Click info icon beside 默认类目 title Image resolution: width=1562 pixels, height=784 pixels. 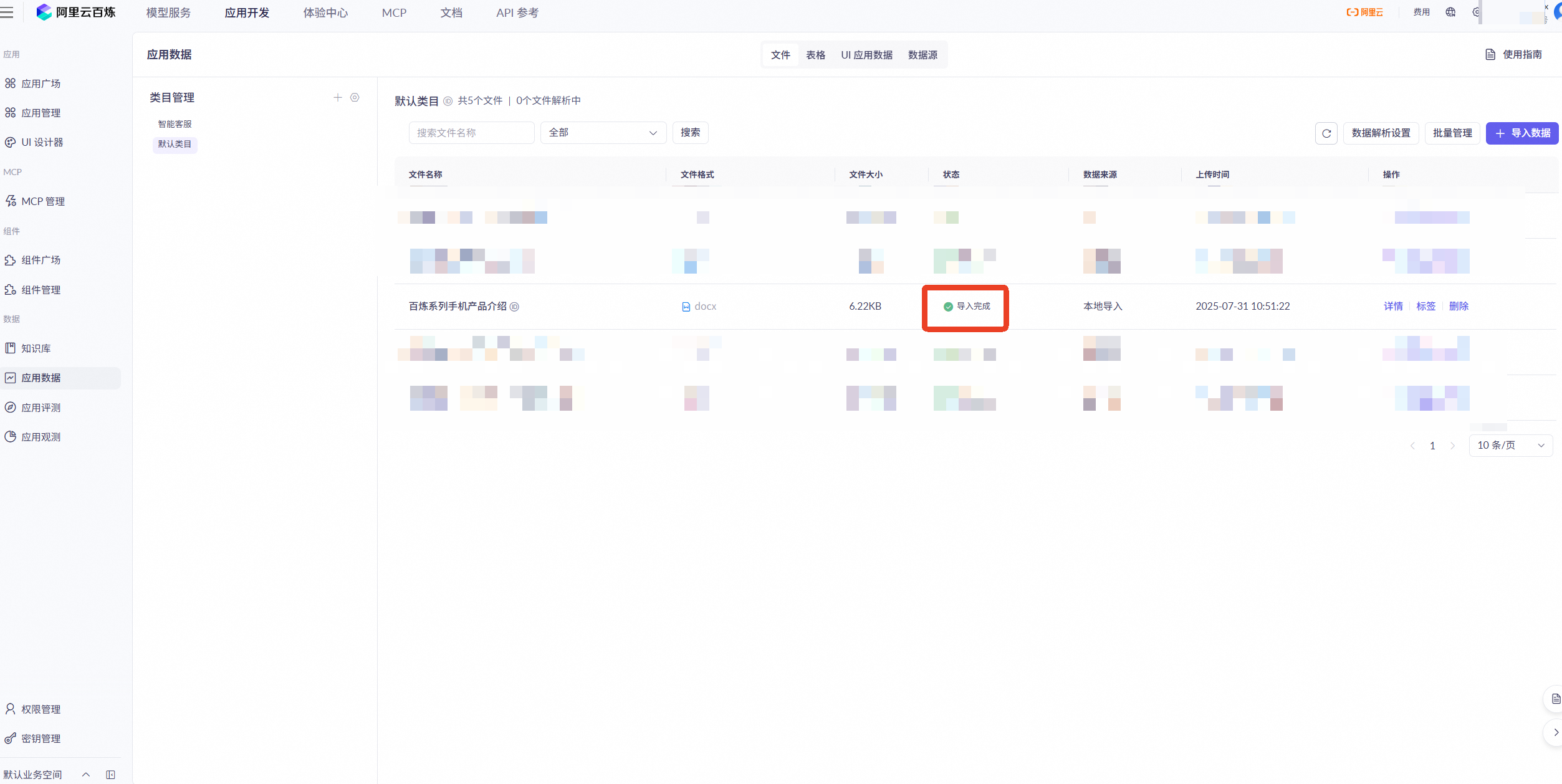(x=448, y=101)
